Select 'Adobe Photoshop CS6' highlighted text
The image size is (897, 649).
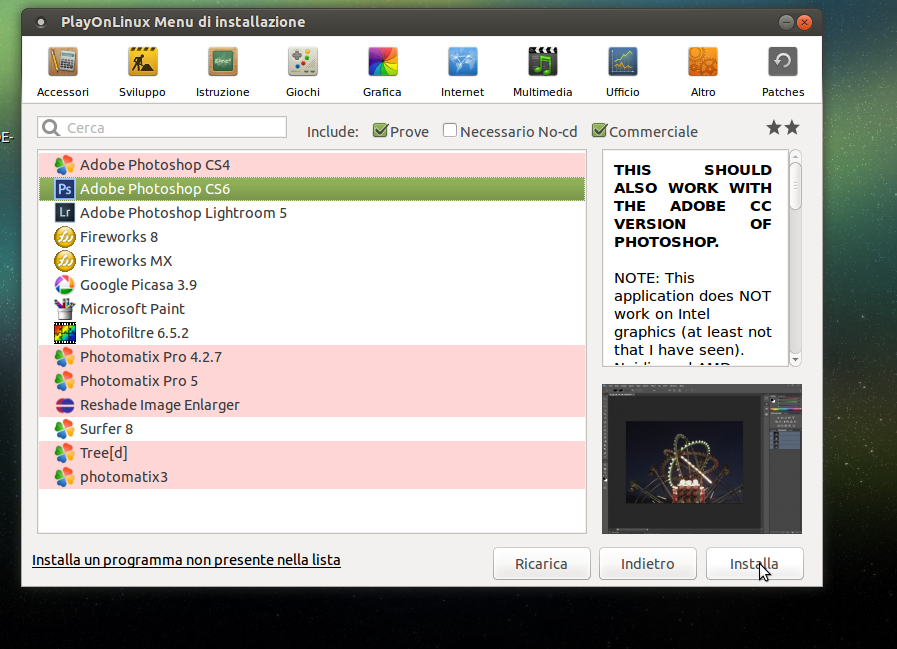pos(155,189)
